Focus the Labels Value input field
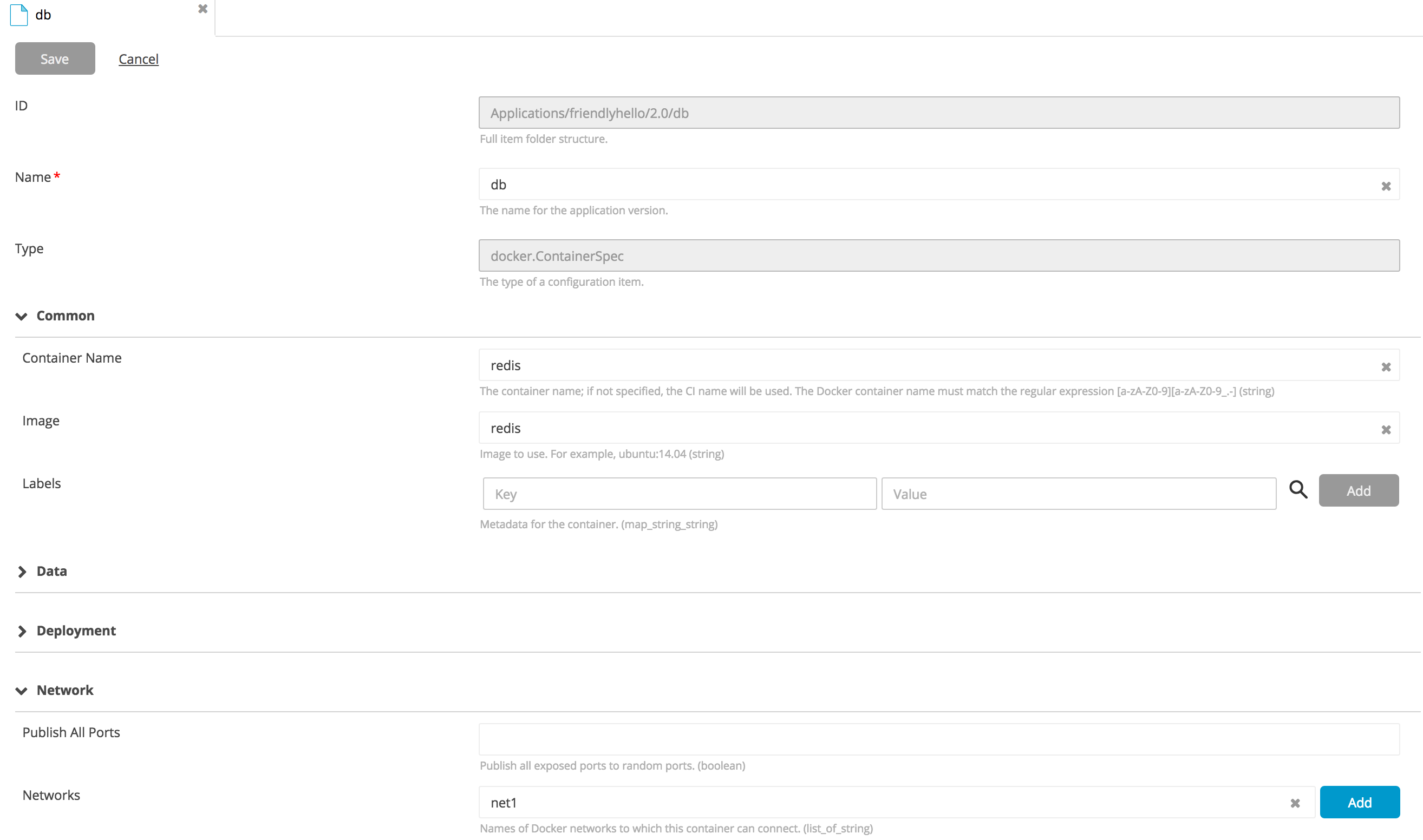1423x840 pixels. [x=1078, y=494]
